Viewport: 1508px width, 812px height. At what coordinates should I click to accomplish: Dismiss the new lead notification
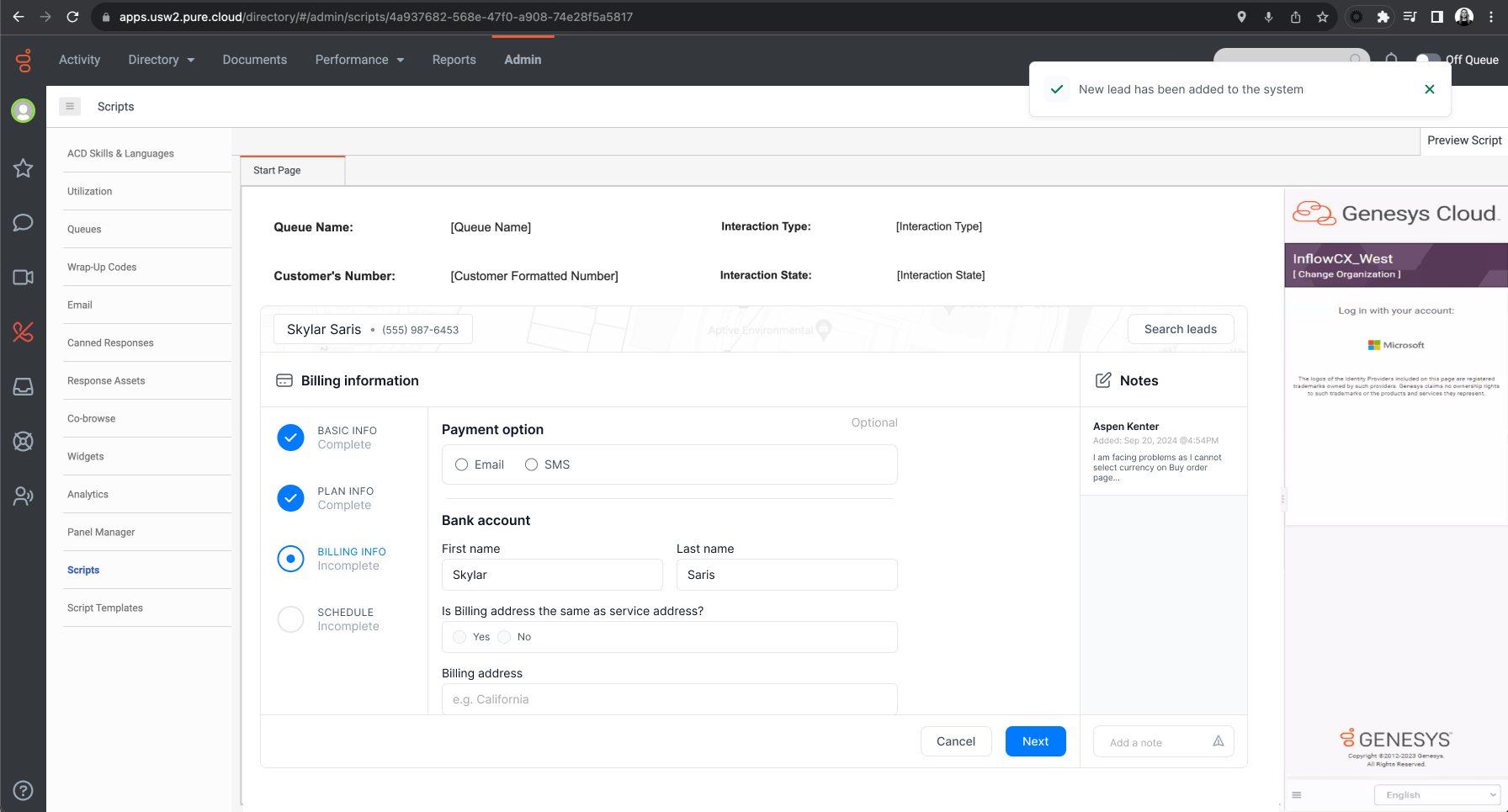pos(1429,89)
